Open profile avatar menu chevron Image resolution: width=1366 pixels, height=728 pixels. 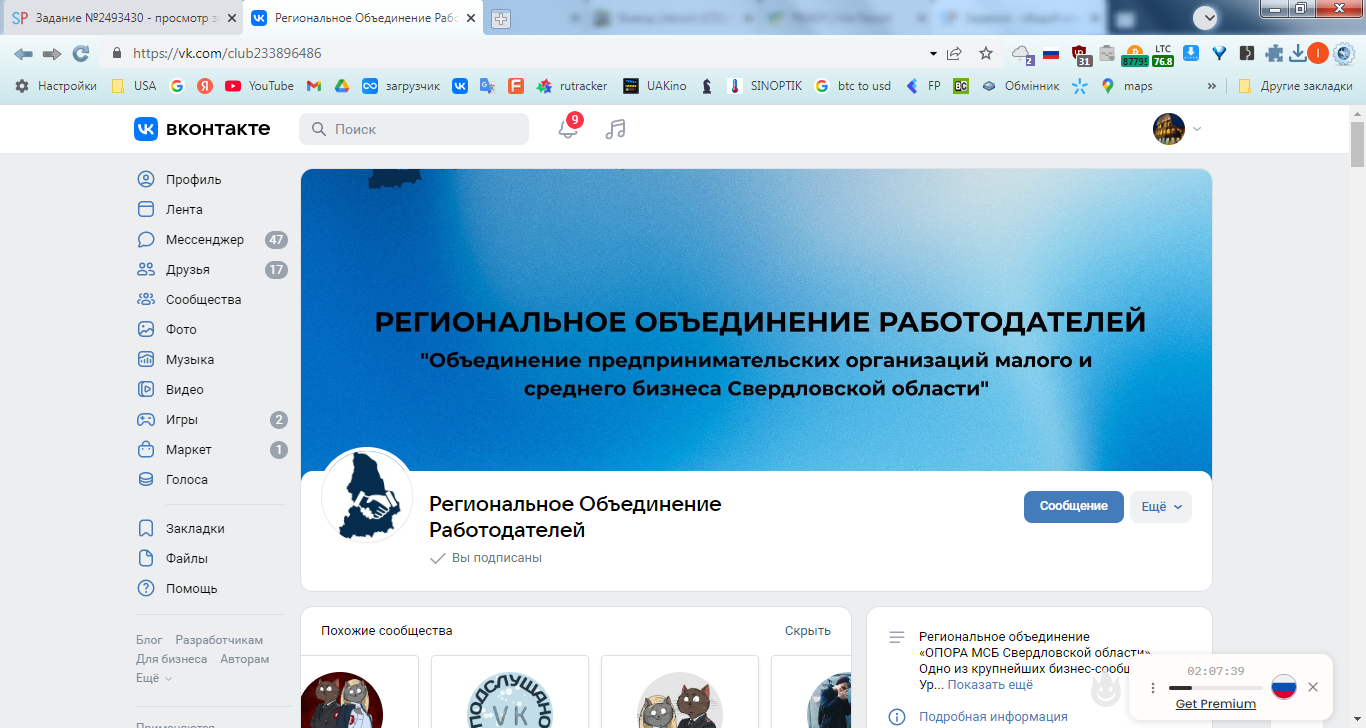pos(1198,129)
